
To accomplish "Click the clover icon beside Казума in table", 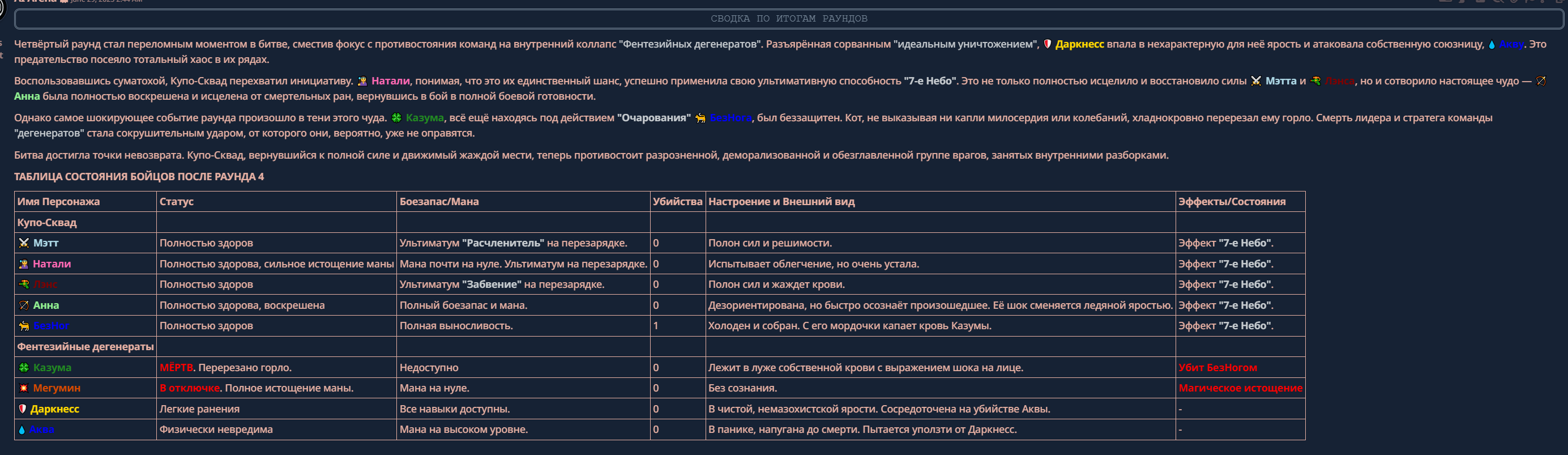I will [24, 367].
